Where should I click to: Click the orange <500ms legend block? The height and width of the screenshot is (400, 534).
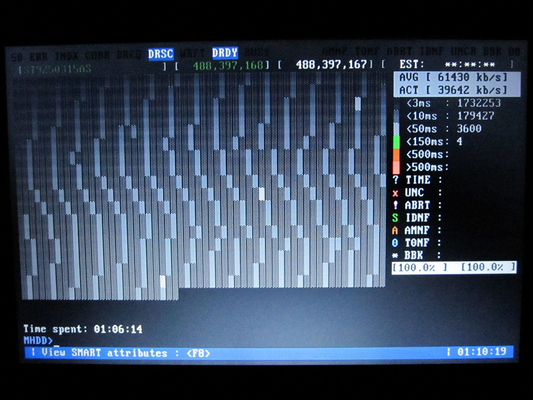[396, 155]
